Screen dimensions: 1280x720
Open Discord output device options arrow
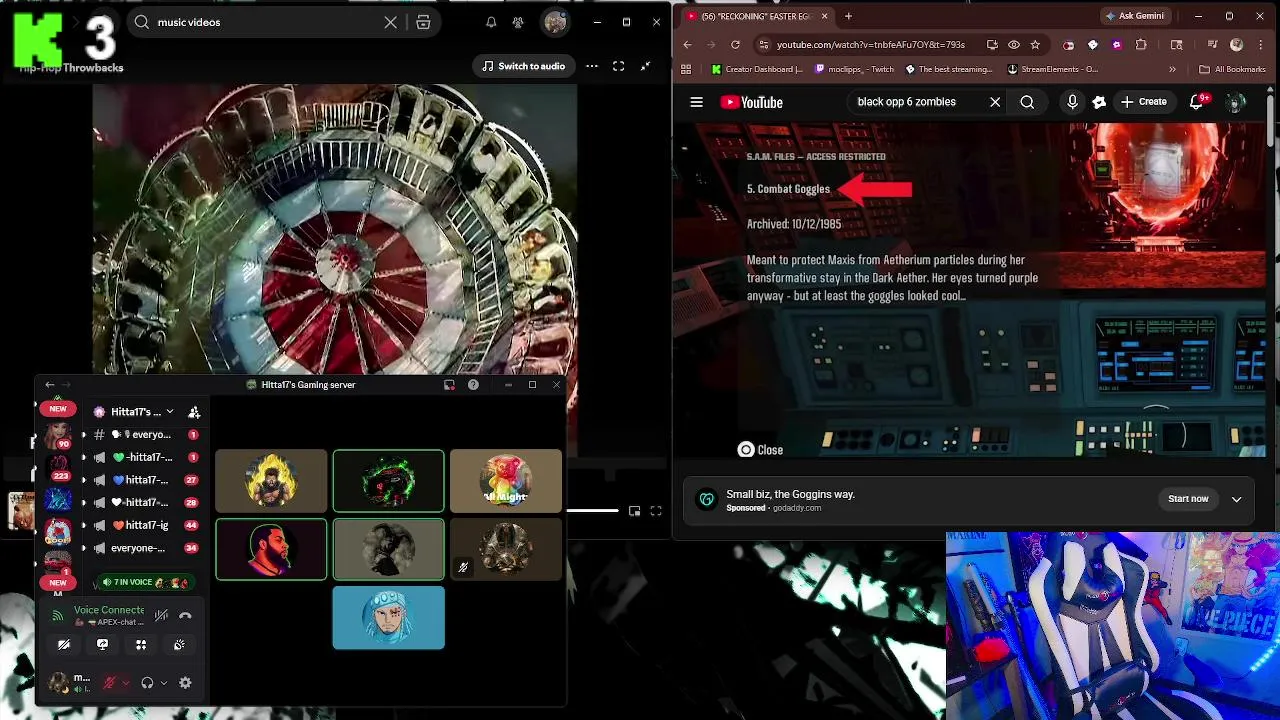click(x=163, y=683)
